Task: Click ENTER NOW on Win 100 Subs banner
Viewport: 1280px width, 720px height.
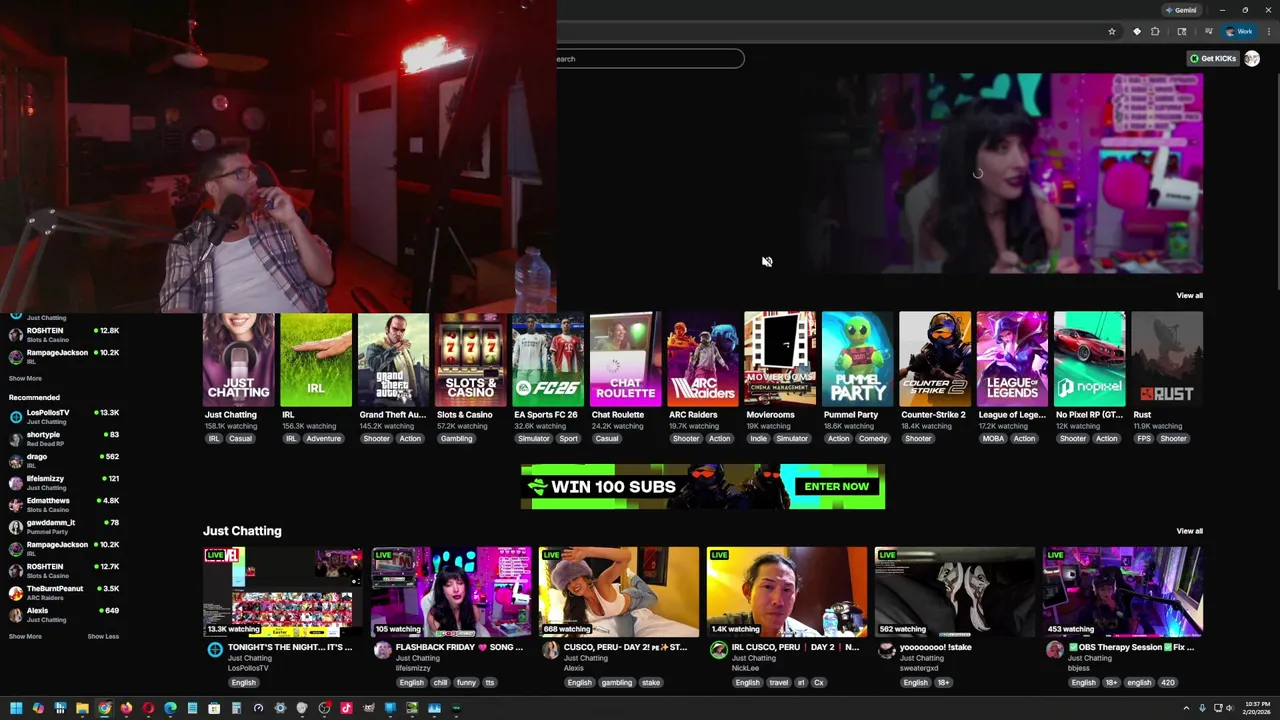Action: [x=836, y=487]
